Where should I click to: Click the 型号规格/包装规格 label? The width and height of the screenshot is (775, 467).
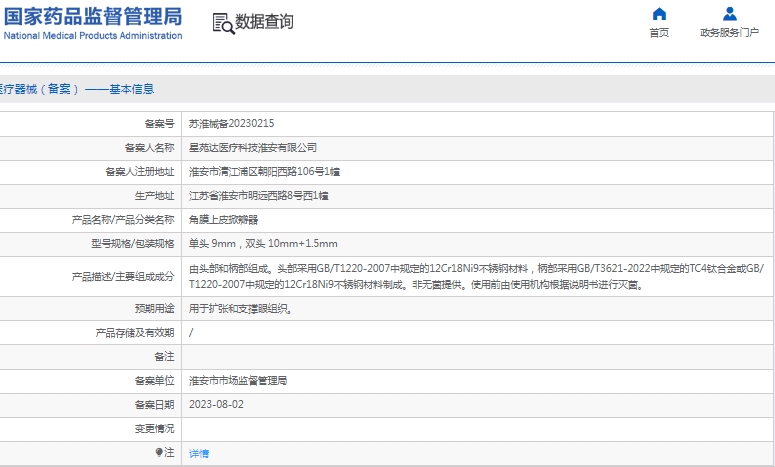click(132, 244)
